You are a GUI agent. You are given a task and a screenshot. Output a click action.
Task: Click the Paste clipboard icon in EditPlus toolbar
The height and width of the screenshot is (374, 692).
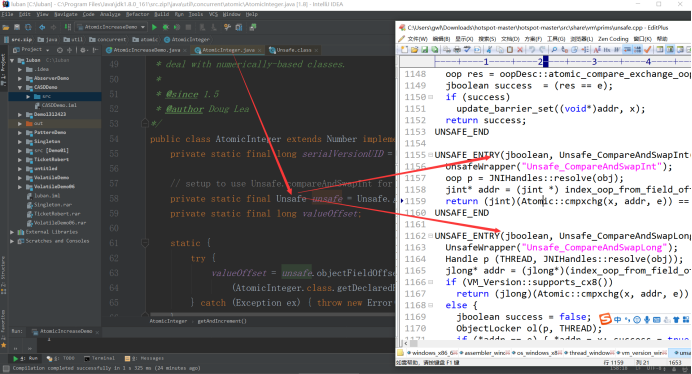point(510,49)
